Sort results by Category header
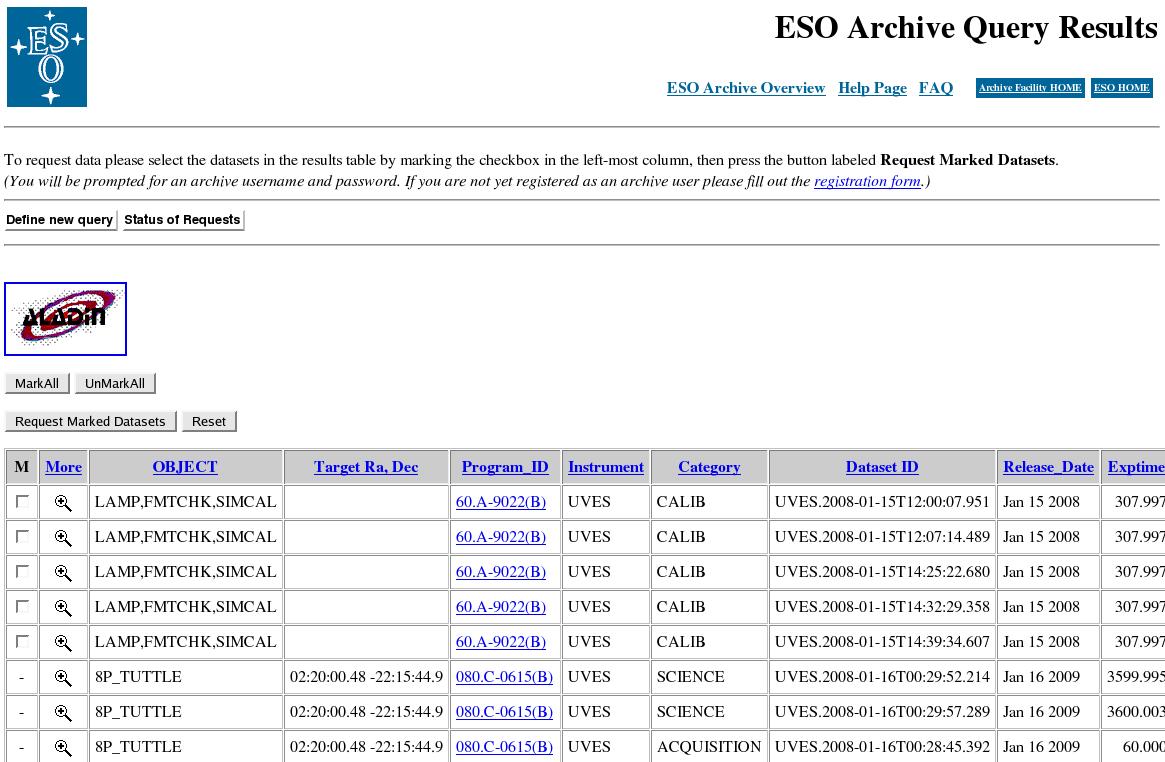The height and width of the screenshot is (762, 1165). pos(709,467)
